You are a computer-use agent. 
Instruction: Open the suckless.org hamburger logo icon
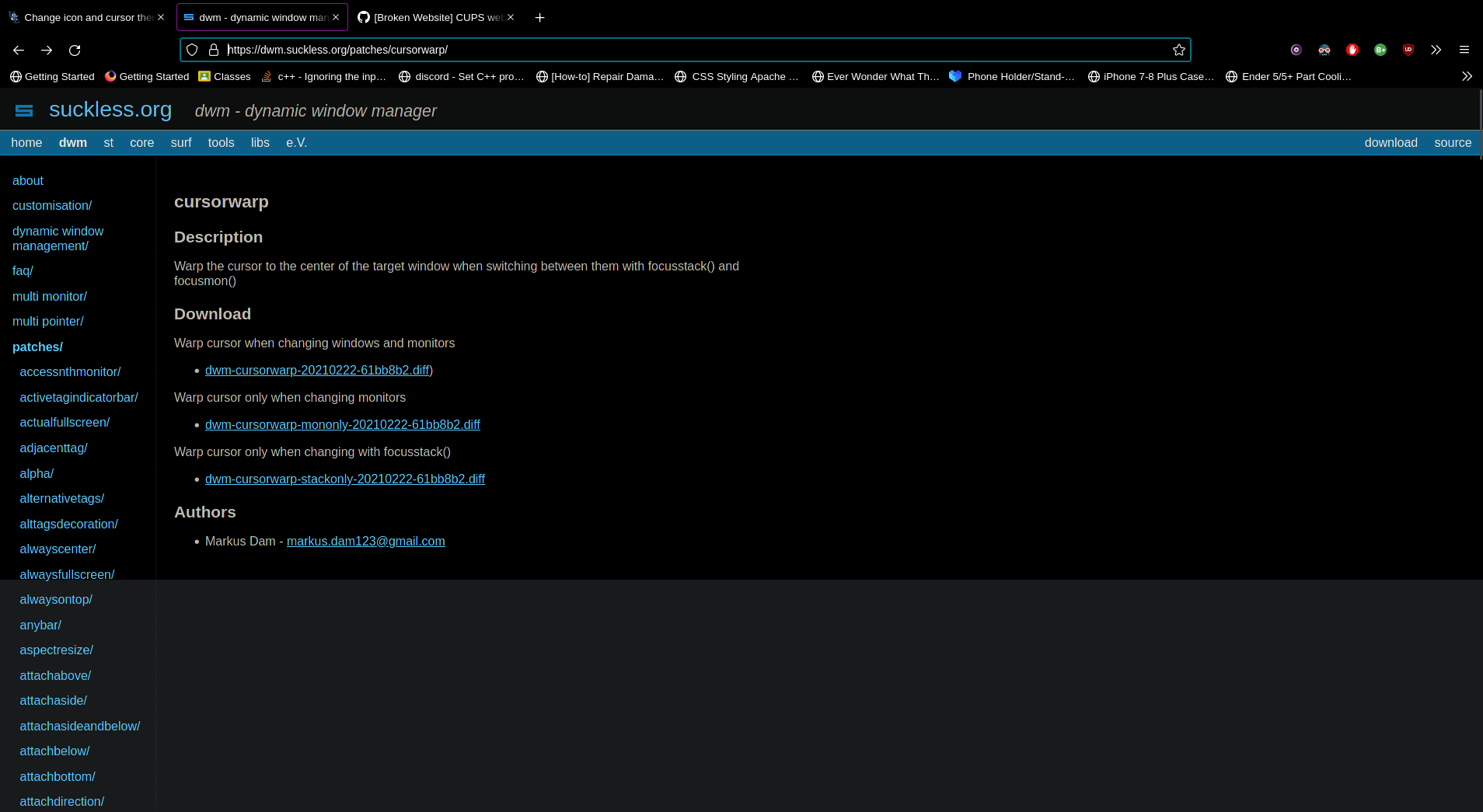coord(24,110)
